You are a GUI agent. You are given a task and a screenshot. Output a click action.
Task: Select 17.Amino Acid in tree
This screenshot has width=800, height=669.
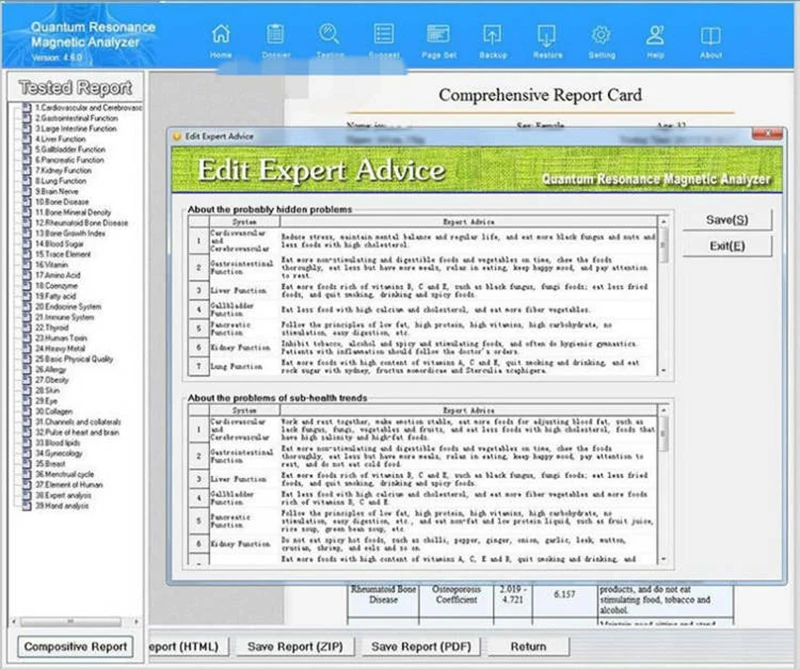pos(58,275)
